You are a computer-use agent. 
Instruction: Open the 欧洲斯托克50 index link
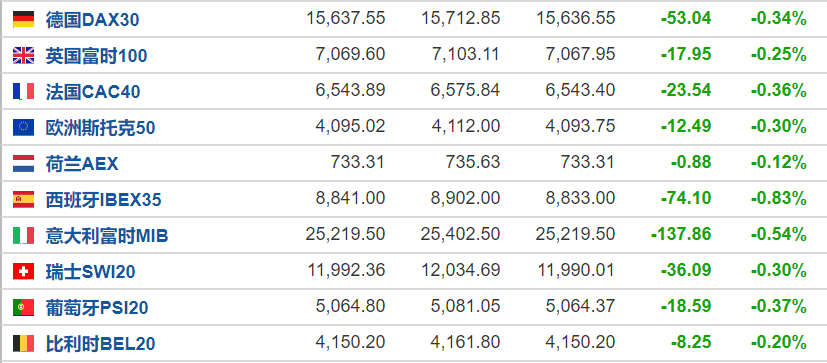pos(100,128)
